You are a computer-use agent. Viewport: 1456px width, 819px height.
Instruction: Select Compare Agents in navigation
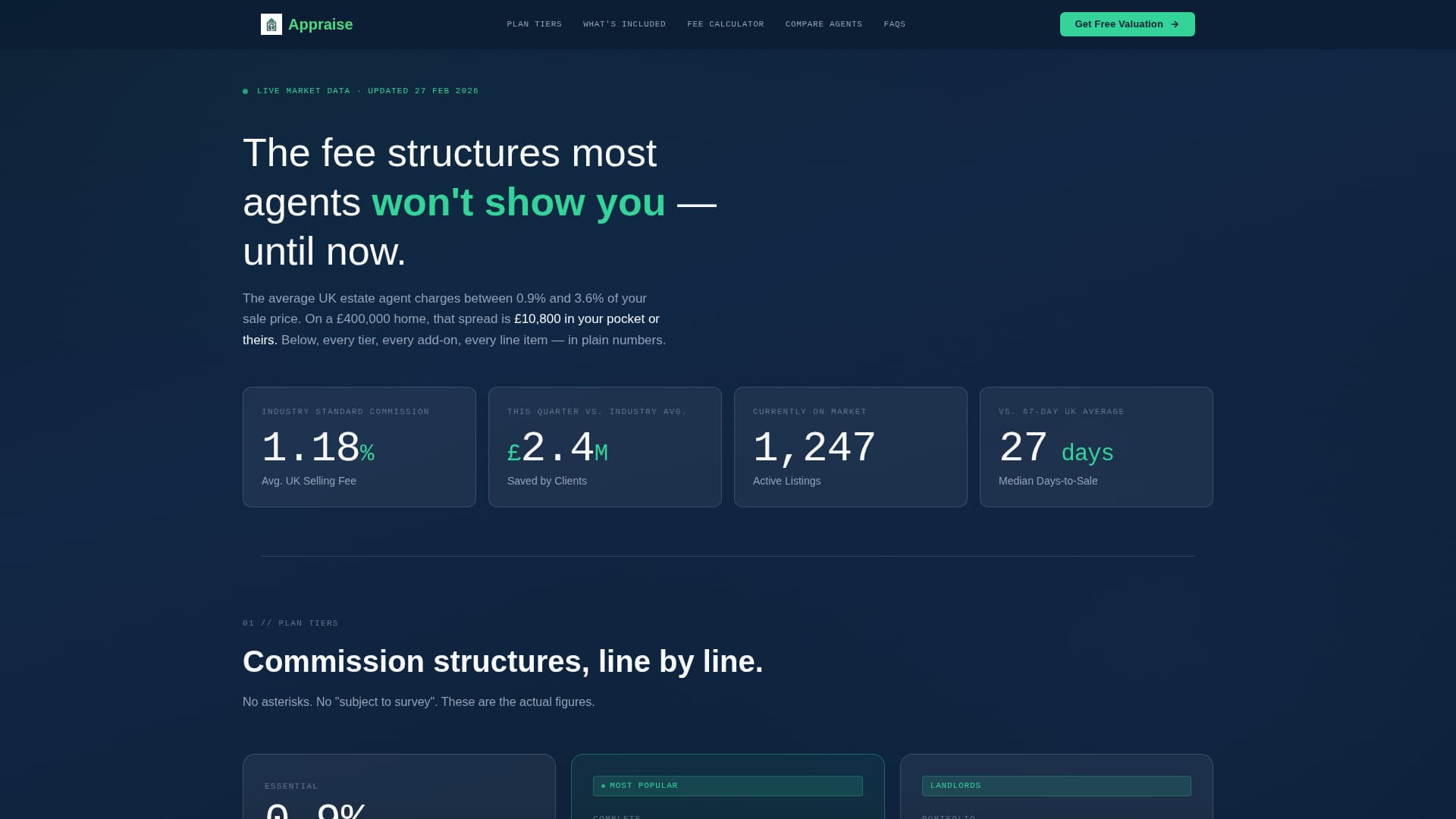(x=824, y=24)
